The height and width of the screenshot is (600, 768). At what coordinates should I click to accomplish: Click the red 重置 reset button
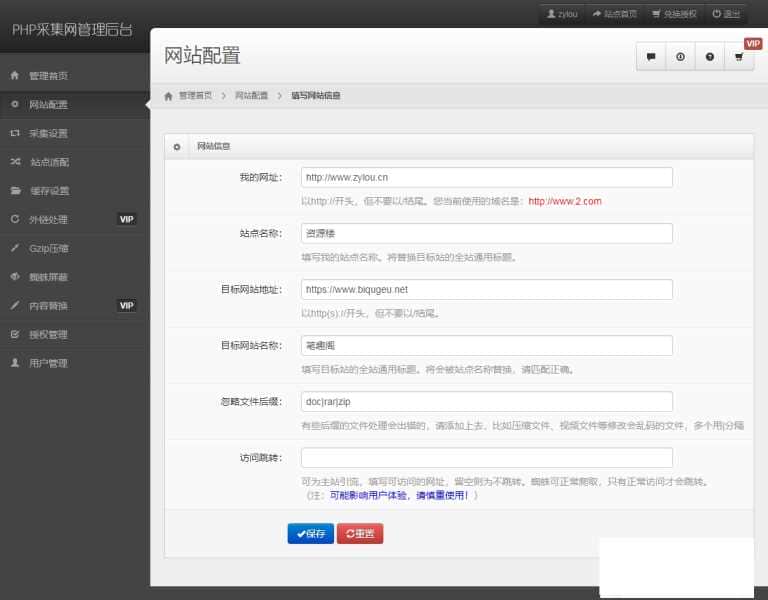[360, 533]
